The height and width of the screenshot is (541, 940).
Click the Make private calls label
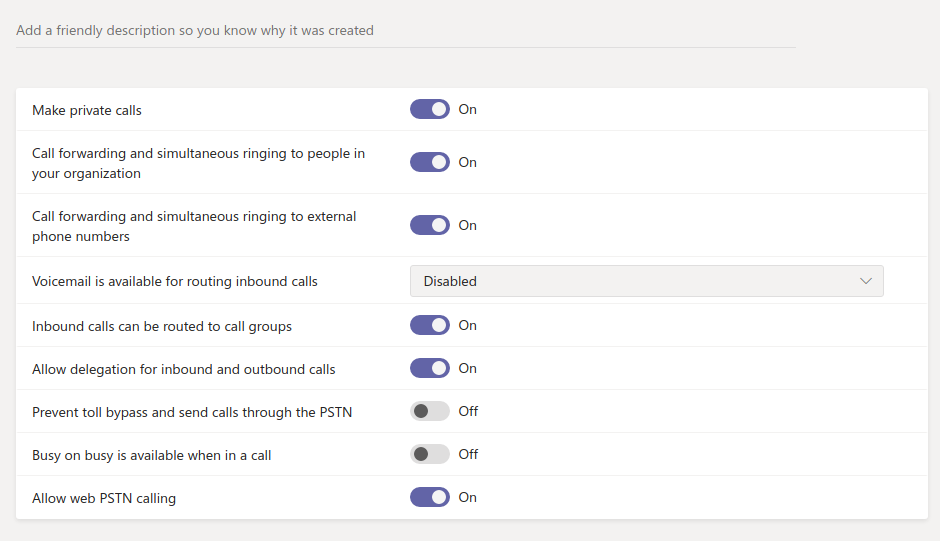pyautogui.click(x=87, y=110)
